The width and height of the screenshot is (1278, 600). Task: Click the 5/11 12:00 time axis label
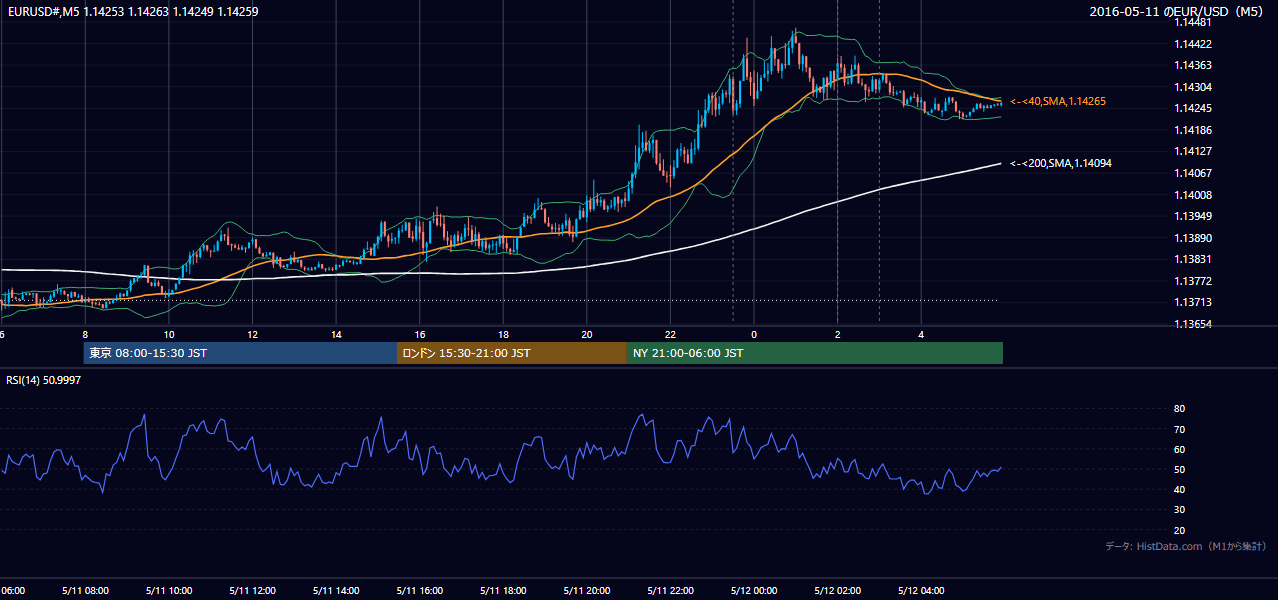point(252,590)
